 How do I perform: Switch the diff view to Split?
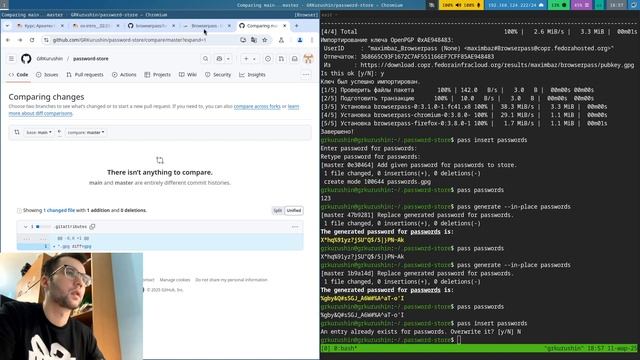278,211
